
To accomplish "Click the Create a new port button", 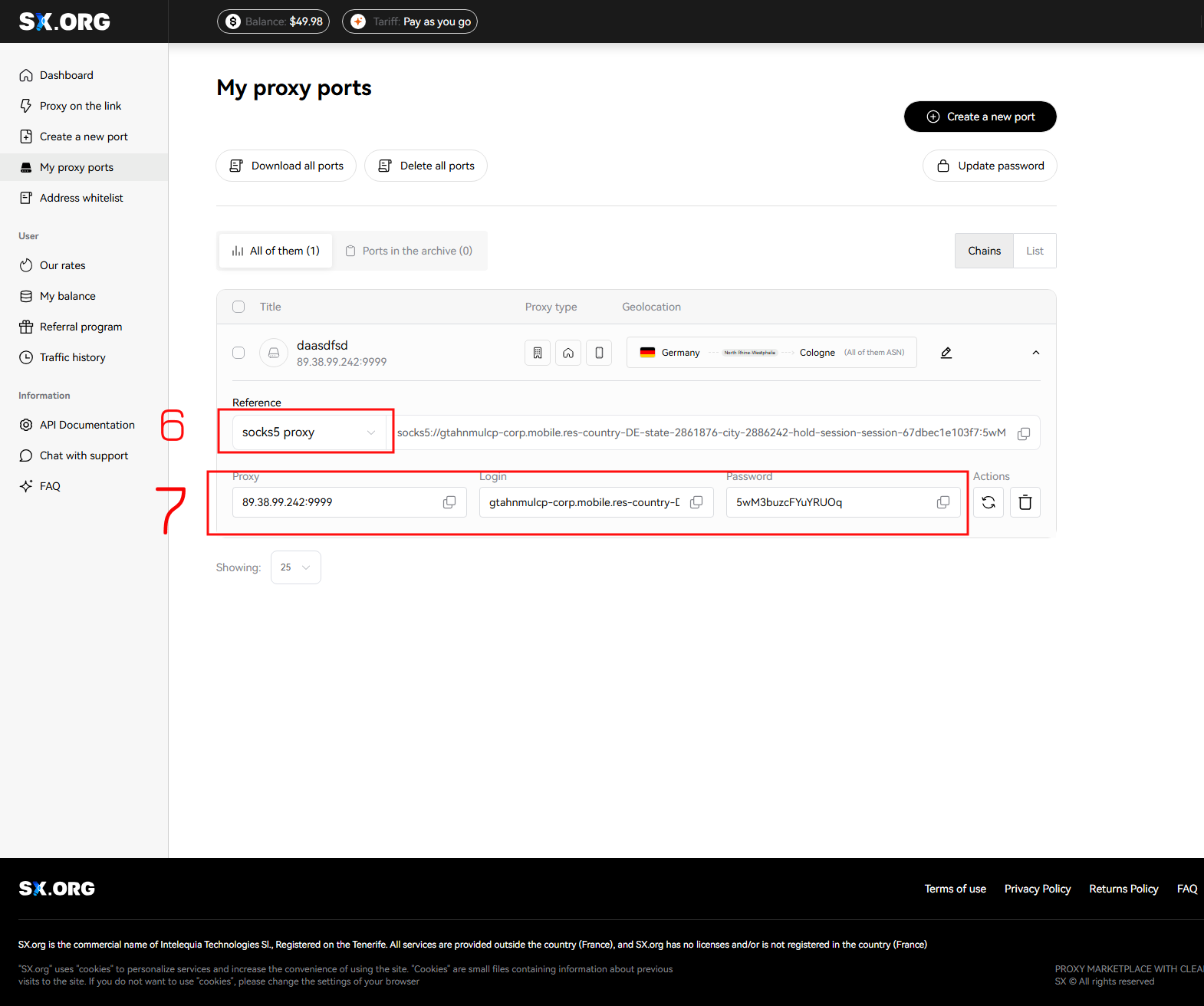I will 980,117.
